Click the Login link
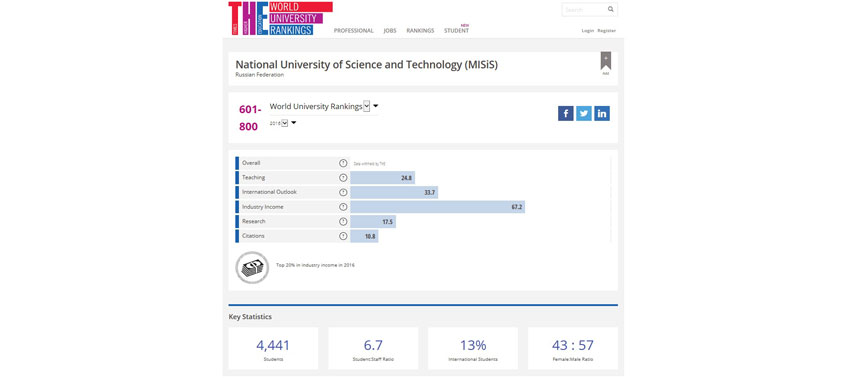The image size is (846, 378). pos(588,31)
